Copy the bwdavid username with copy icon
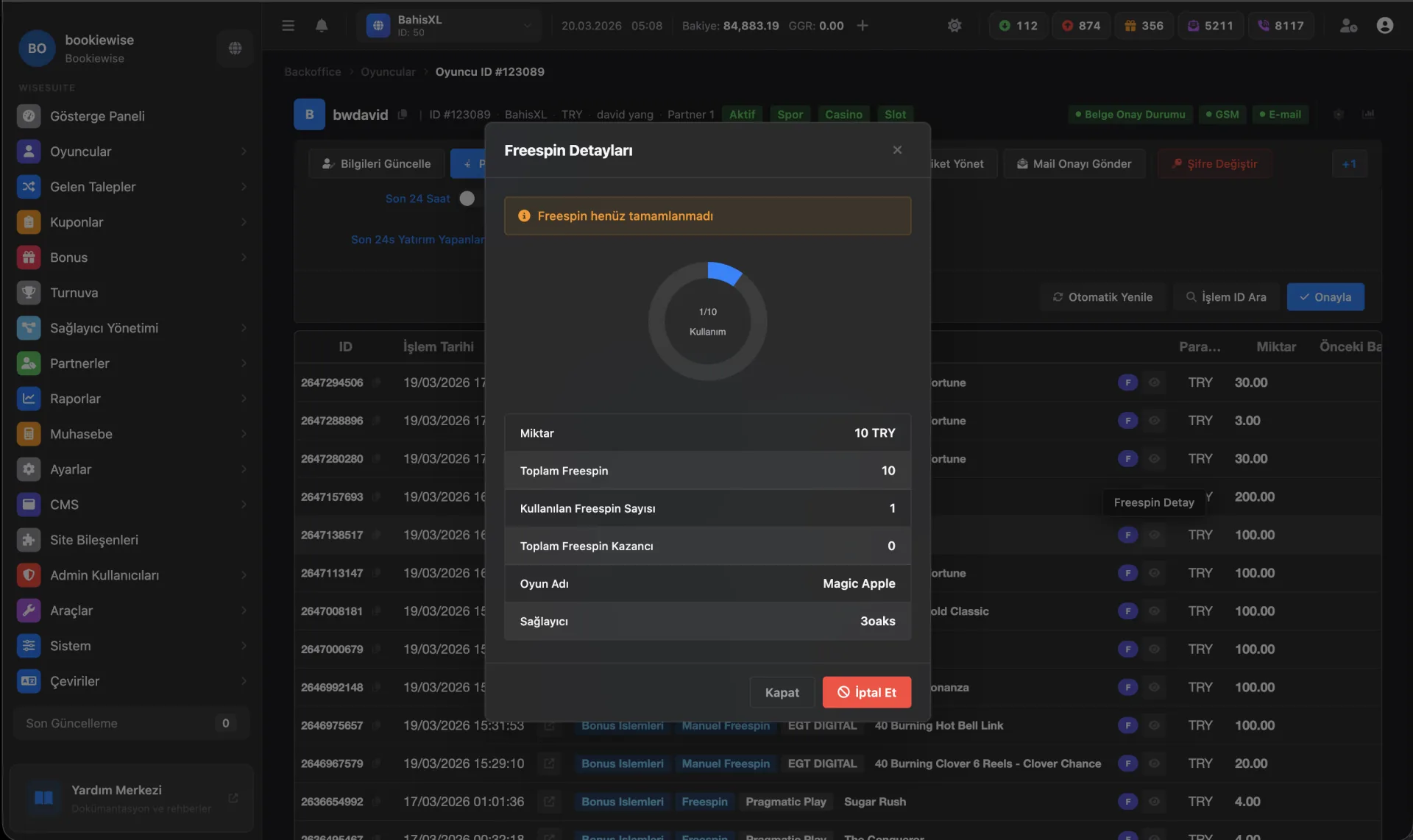Viewport: 1413px width, 840px height. (x=403, y=115)
